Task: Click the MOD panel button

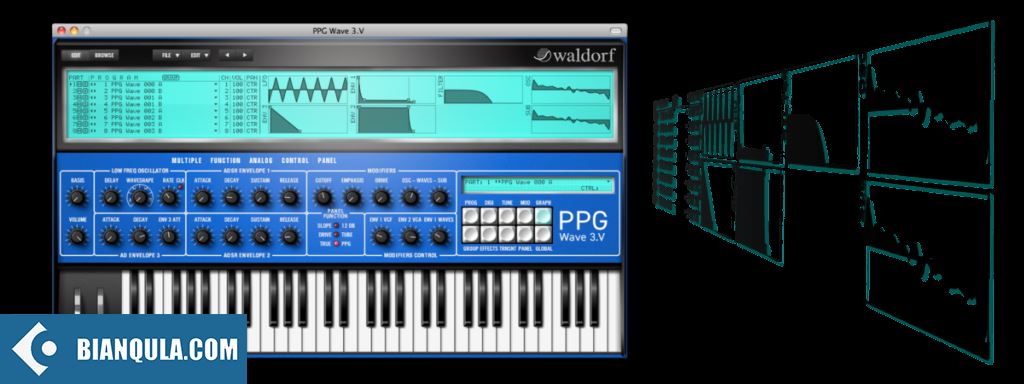Action: tap(524, 216)
